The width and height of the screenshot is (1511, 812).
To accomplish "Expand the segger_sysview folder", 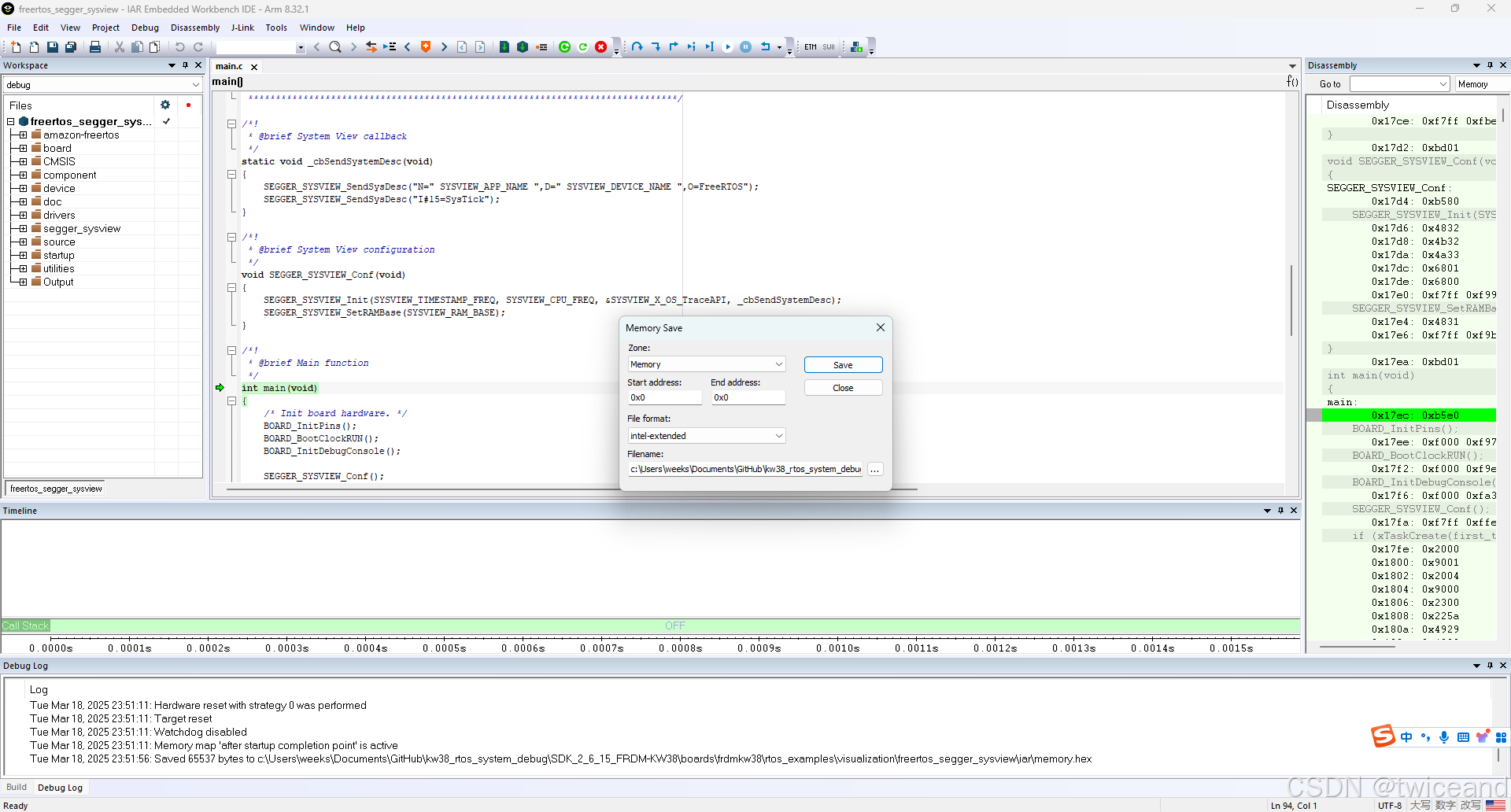I will [23, 228].
